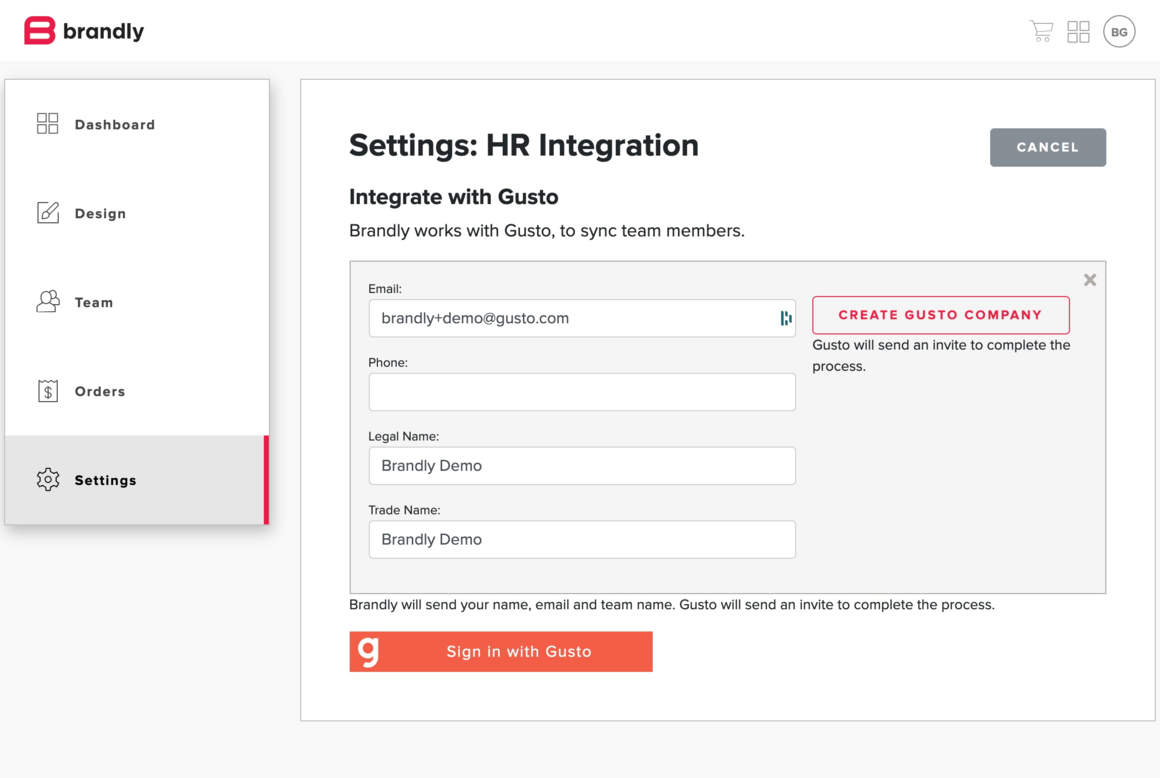Click the password manager icon in the Email field

pyautogui.click(x=786, y=318)
